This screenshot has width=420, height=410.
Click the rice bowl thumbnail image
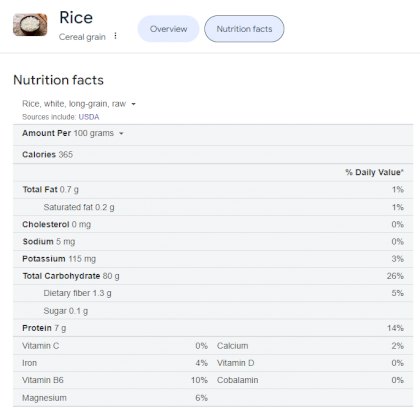pyautogui.click(x=30, y=25)
